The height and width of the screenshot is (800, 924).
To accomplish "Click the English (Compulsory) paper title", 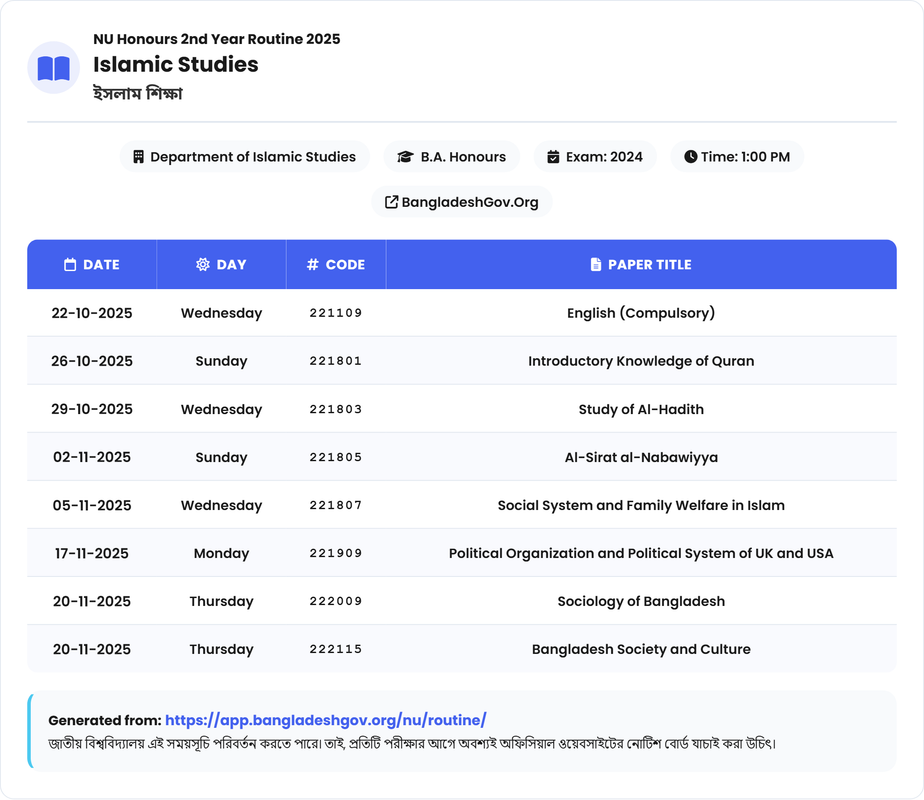I will pos(641,313).
